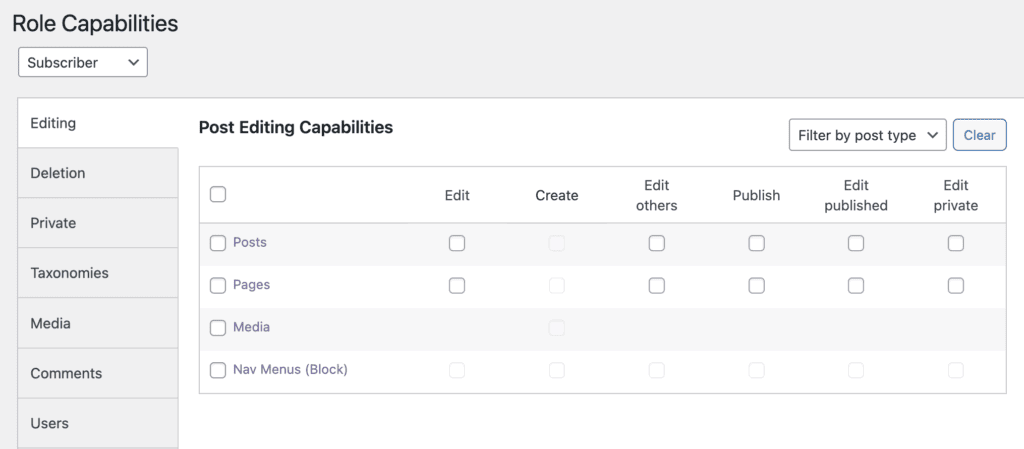Go to the Media sidebar tab
Viewport: 1024px width, 449px height.
(x=50, y=323)
